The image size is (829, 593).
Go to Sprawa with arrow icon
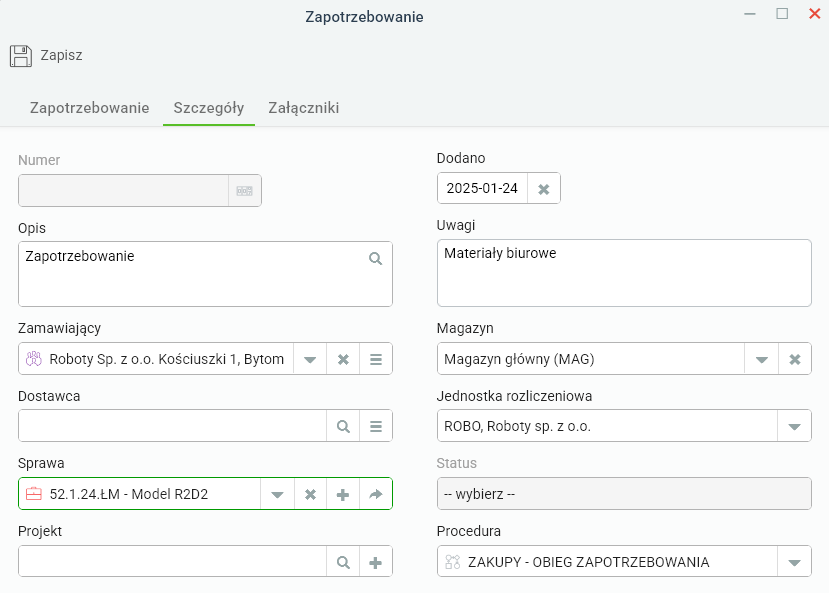click(375, 494)
